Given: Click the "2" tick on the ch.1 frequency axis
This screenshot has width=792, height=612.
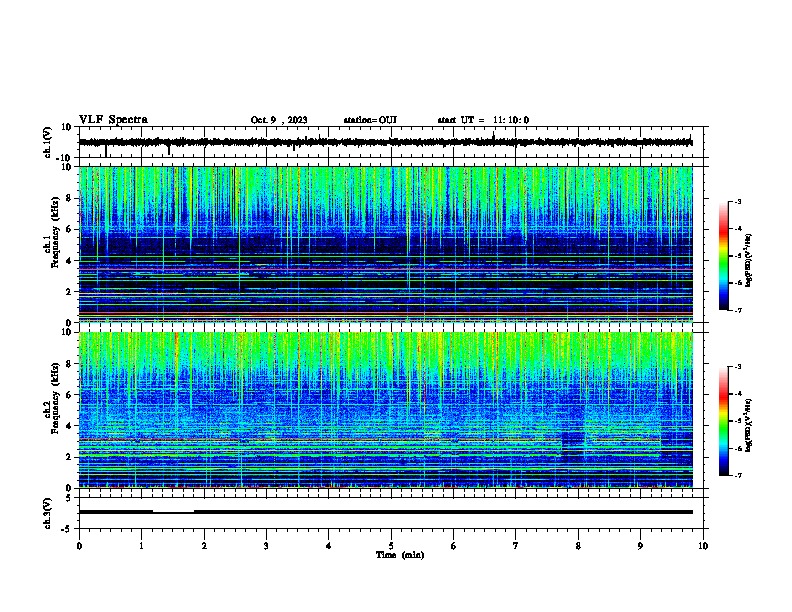Looking at the screenshot, I should tap(70, 292).
